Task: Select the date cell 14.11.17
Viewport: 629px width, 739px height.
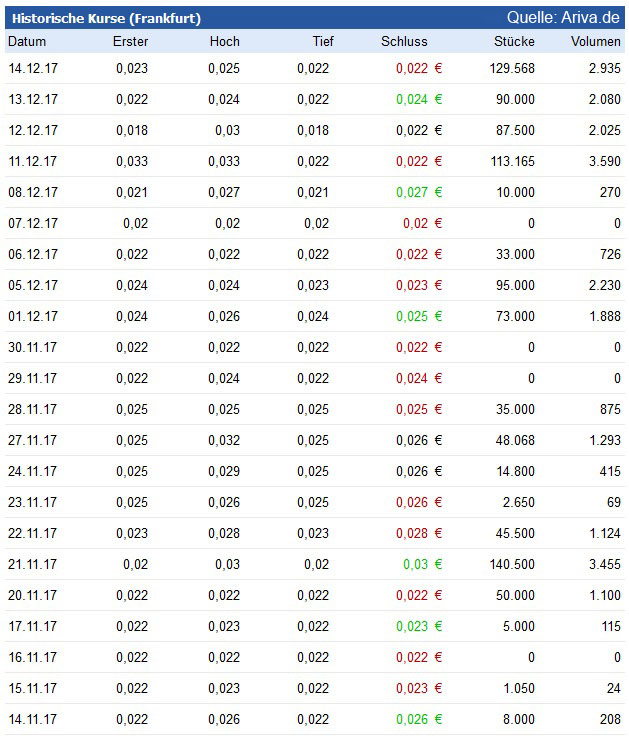Action: 33,719
